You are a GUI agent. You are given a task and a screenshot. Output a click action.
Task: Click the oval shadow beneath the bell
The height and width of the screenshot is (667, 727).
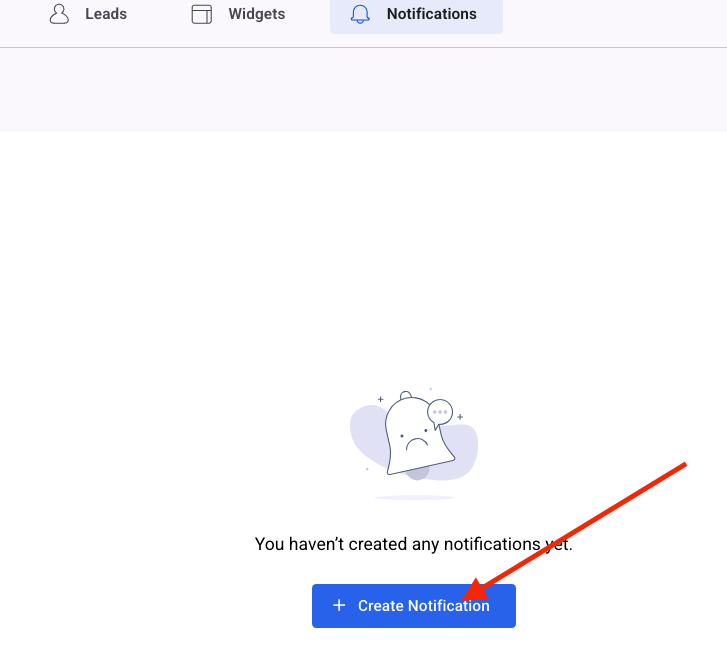414,497
